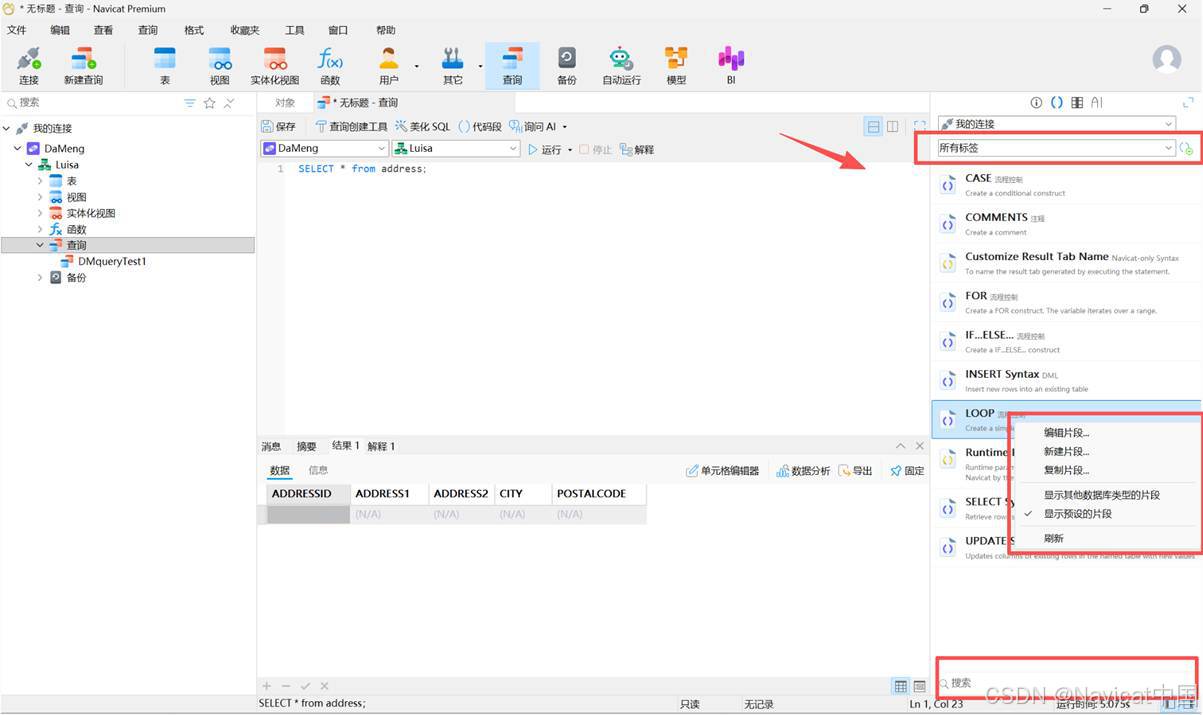Screen dimensions: 1203x715
Task: Open 单元格编辑器 cell editor
Action: (x=722, y=470)
